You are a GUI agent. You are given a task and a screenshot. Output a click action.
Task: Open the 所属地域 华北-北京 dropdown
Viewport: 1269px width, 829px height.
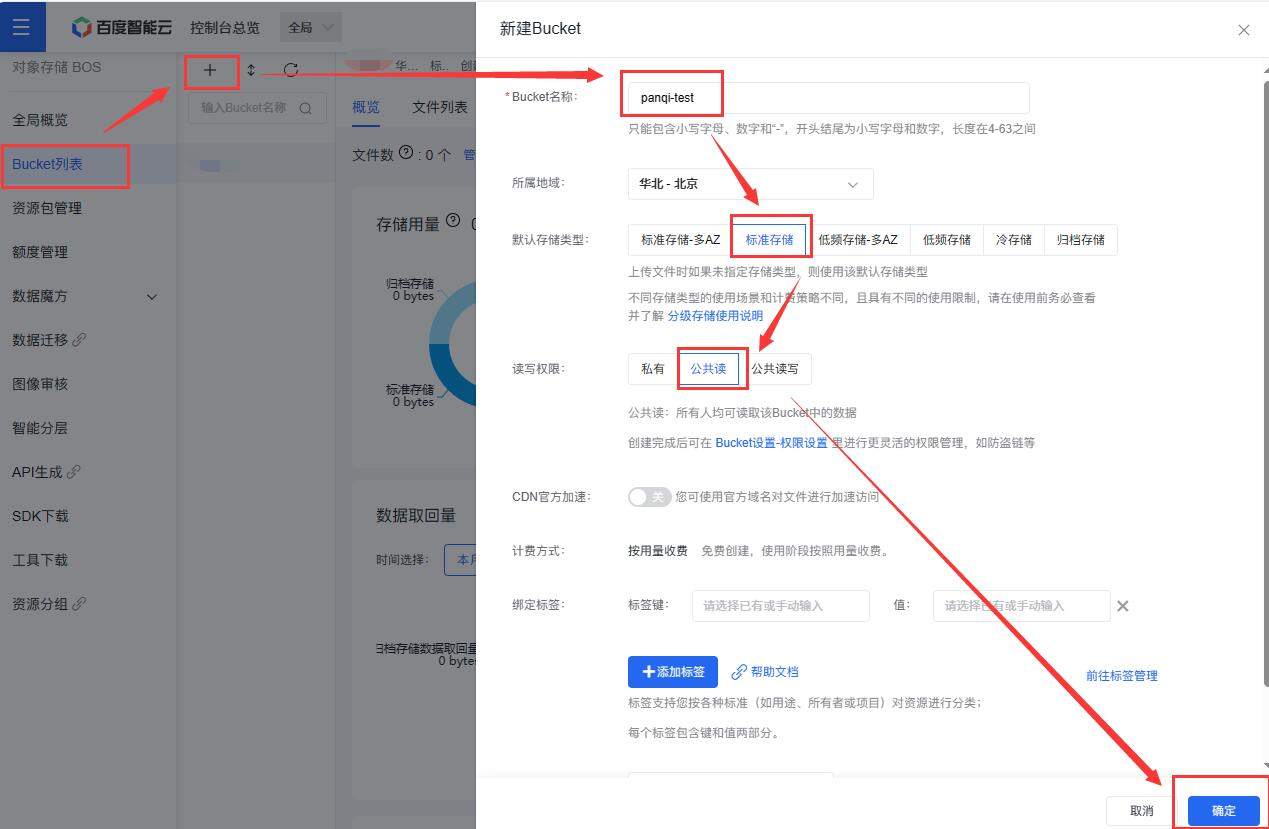click(x=750, y=184)
